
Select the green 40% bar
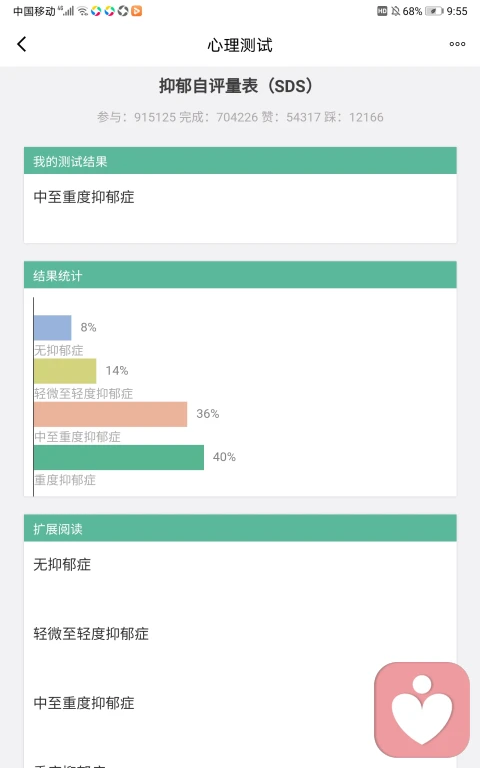(119, 457)
